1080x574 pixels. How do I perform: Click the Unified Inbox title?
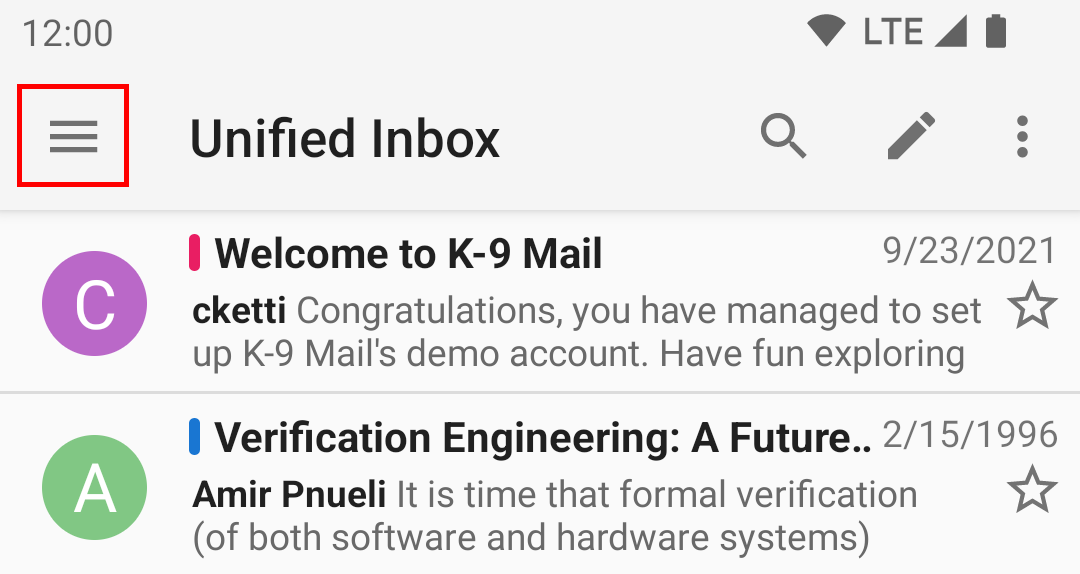click(x=344, y=139)
